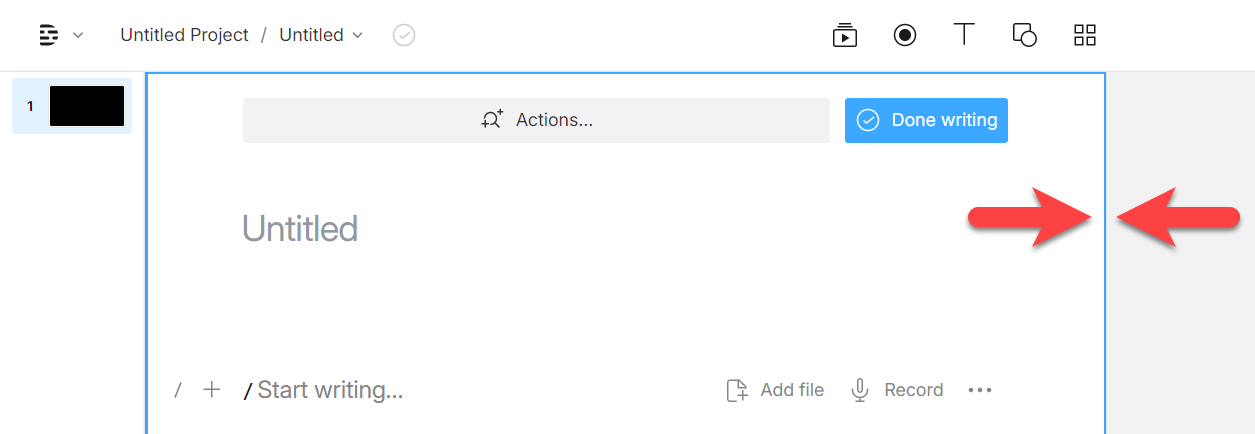Start presentation with the play slides icon
The height and width of the screenshot is (434, 1255).
(845, 35)
